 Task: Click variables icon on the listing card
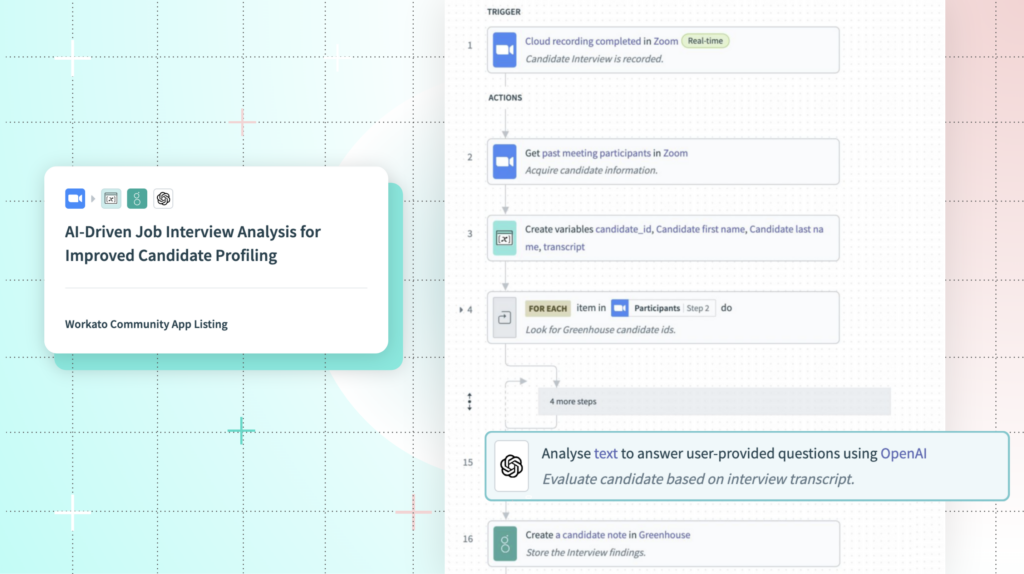pos(111,199)
